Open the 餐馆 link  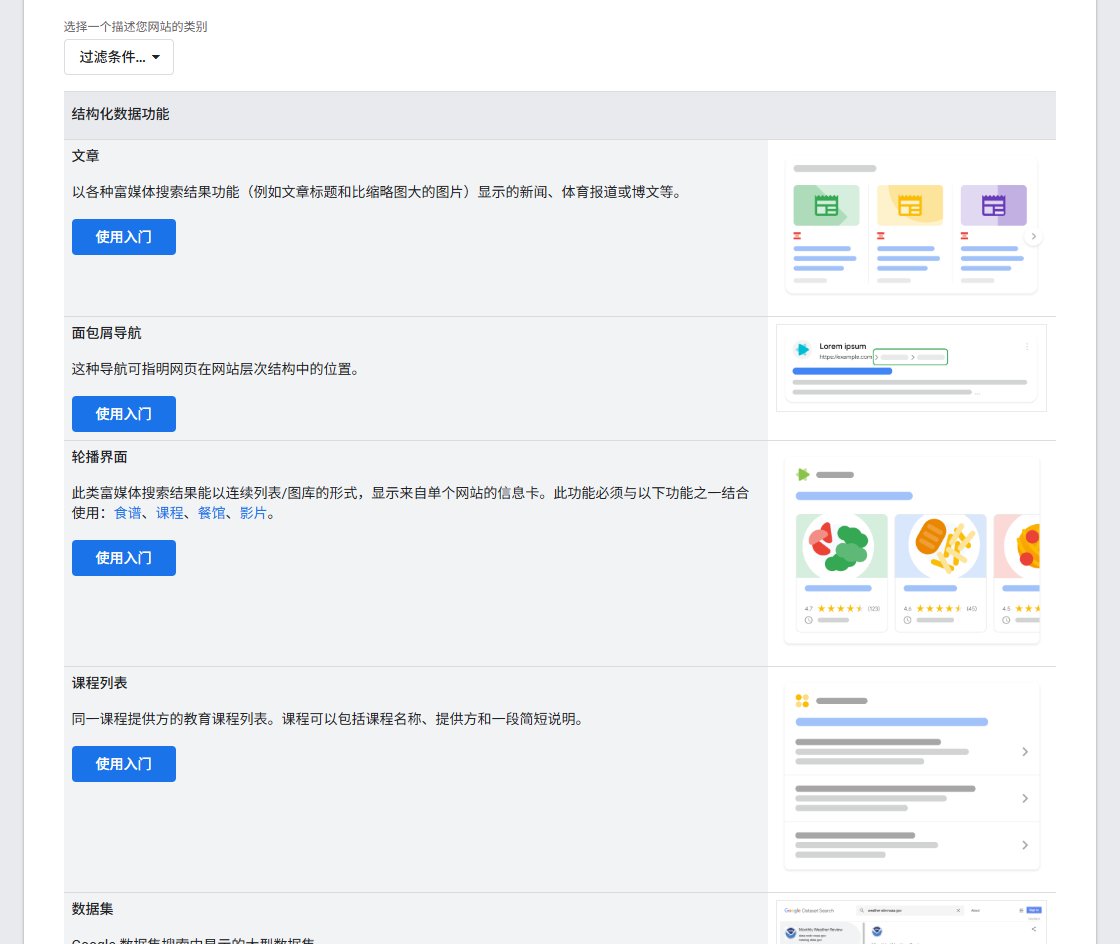pos(211,513)
